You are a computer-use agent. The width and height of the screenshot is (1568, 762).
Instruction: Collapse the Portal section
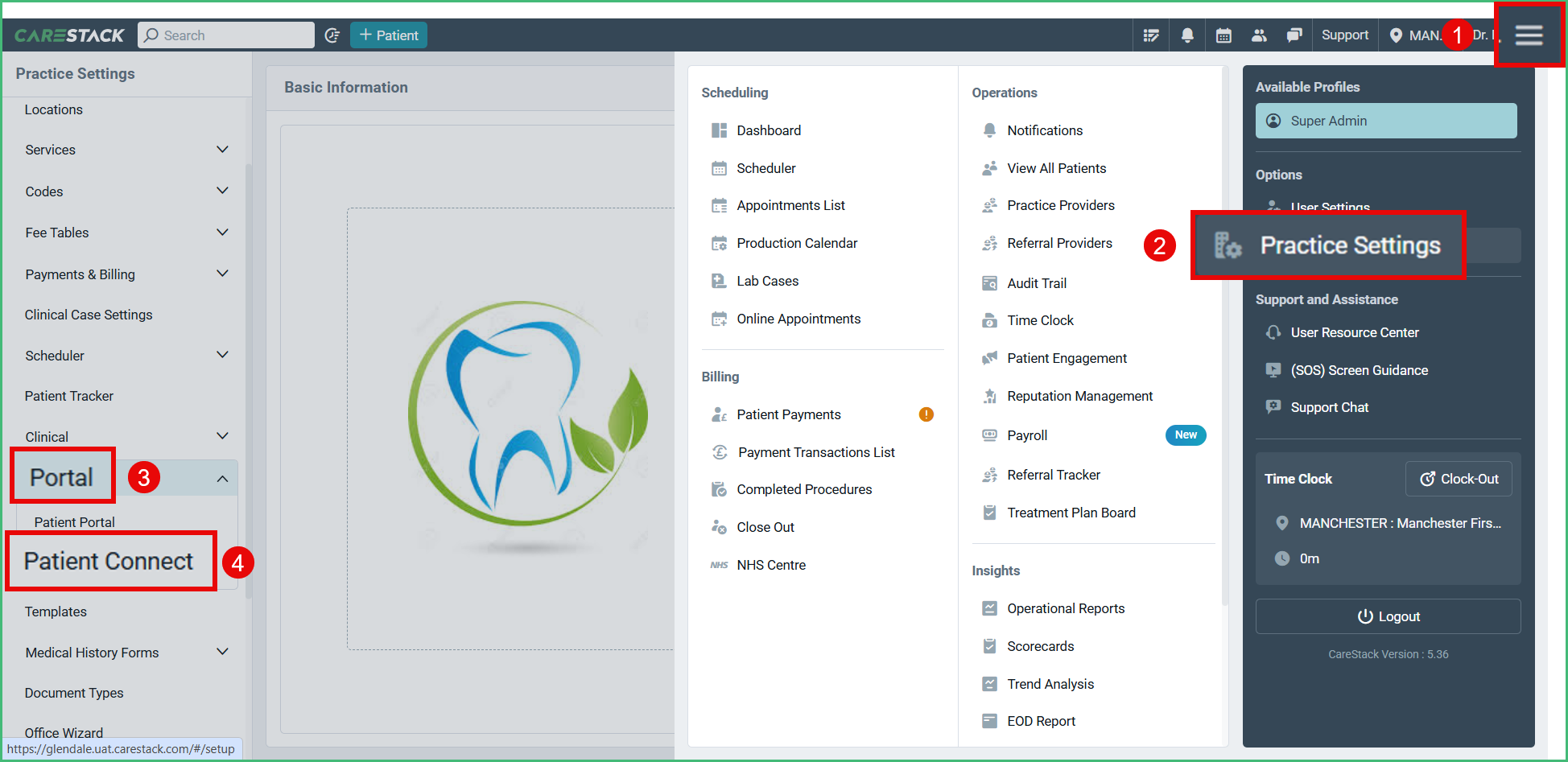click(222, 476)
